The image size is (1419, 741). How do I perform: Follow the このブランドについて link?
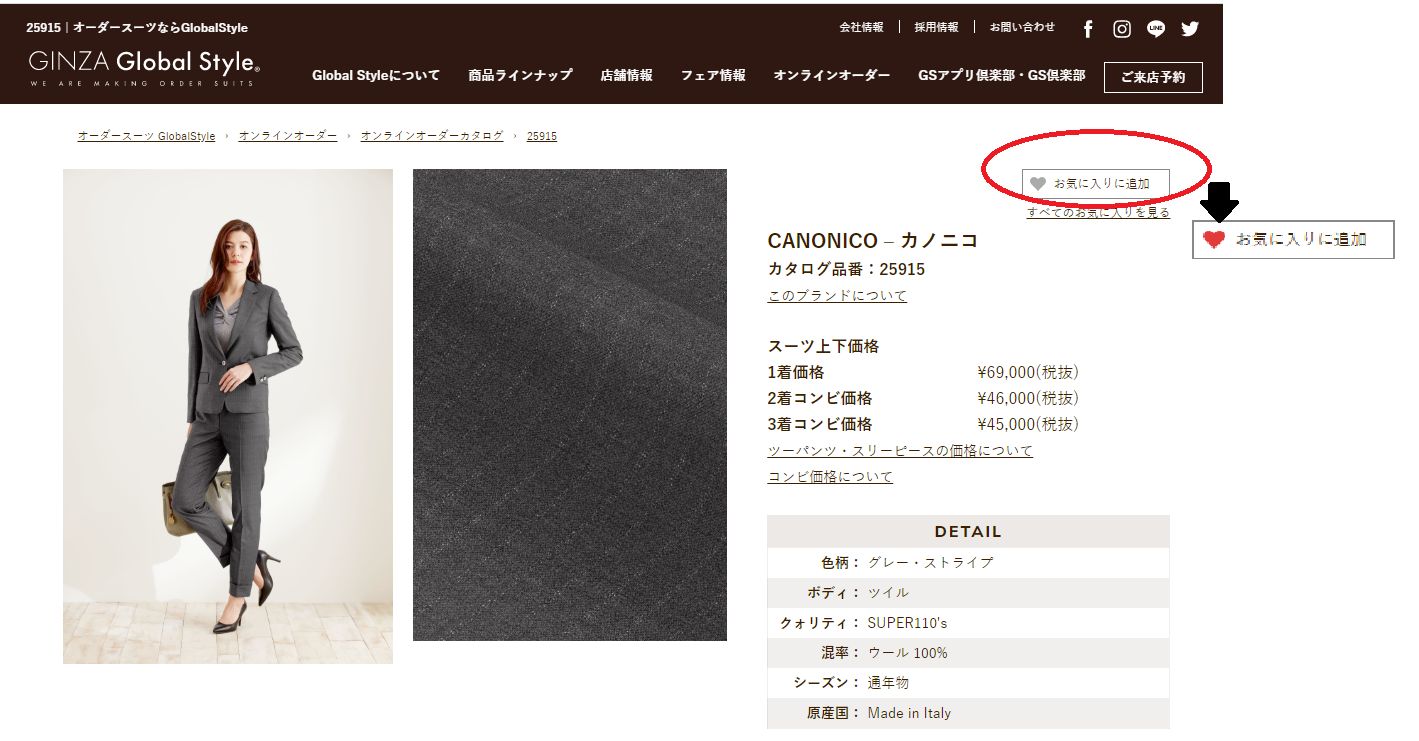(837, 296)
